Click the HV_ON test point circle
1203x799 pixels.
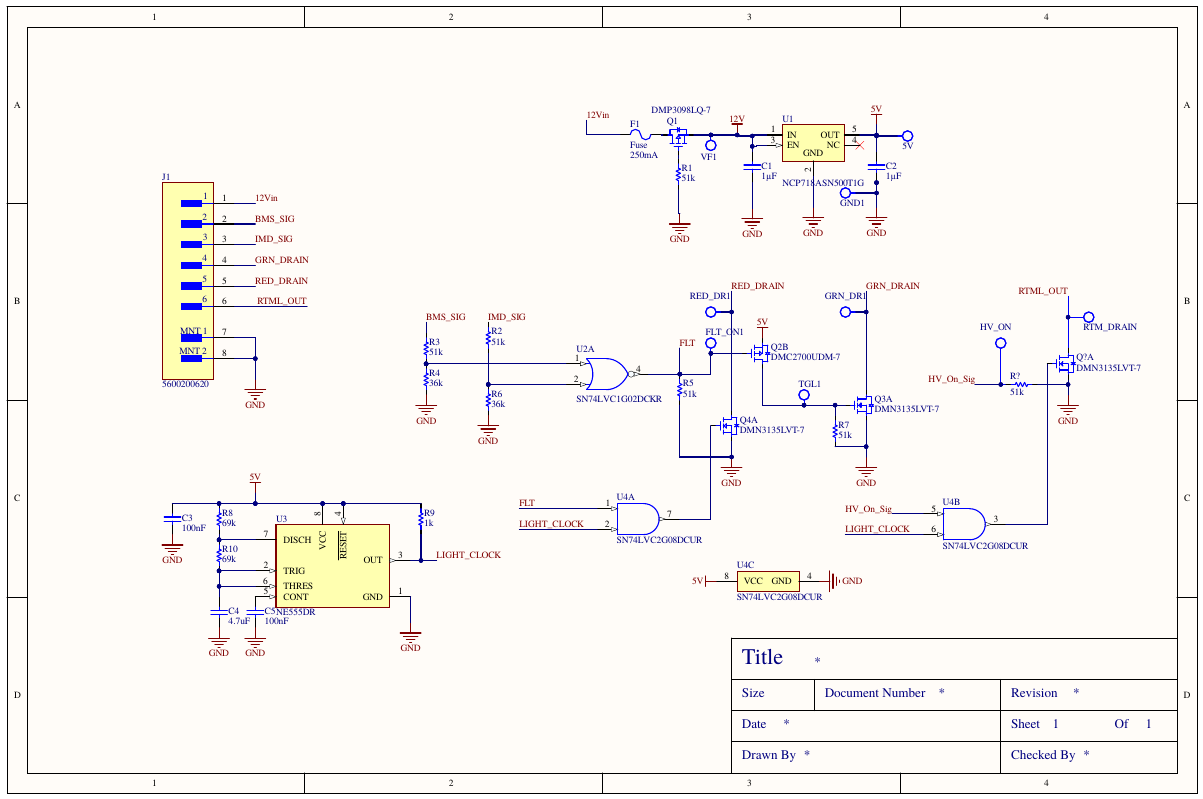click(1000, 343)
